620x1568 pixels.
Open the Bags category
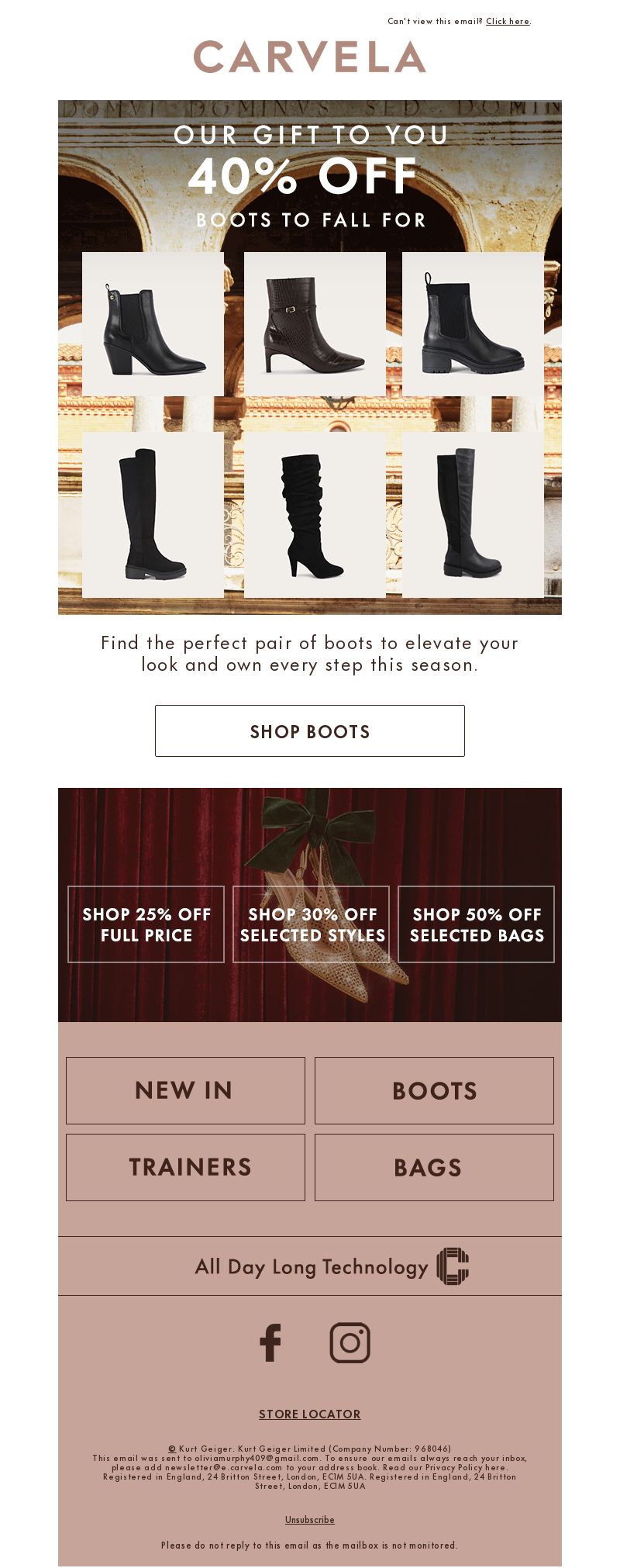click(x=434, y=1167)
